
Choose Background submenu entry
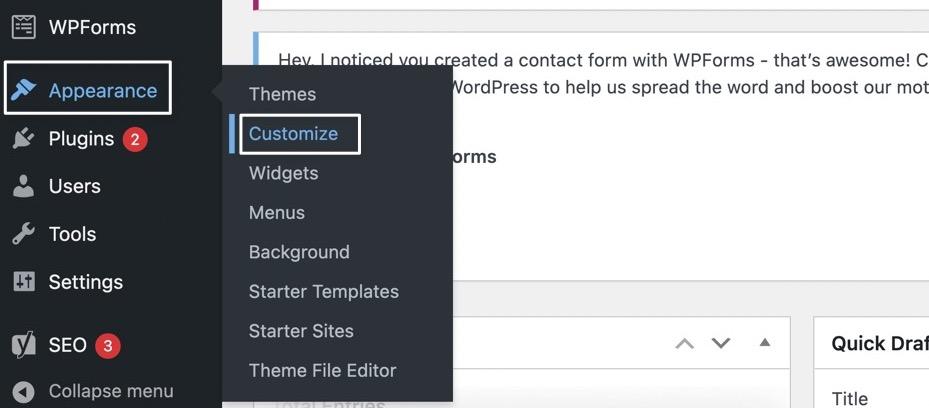299,252
